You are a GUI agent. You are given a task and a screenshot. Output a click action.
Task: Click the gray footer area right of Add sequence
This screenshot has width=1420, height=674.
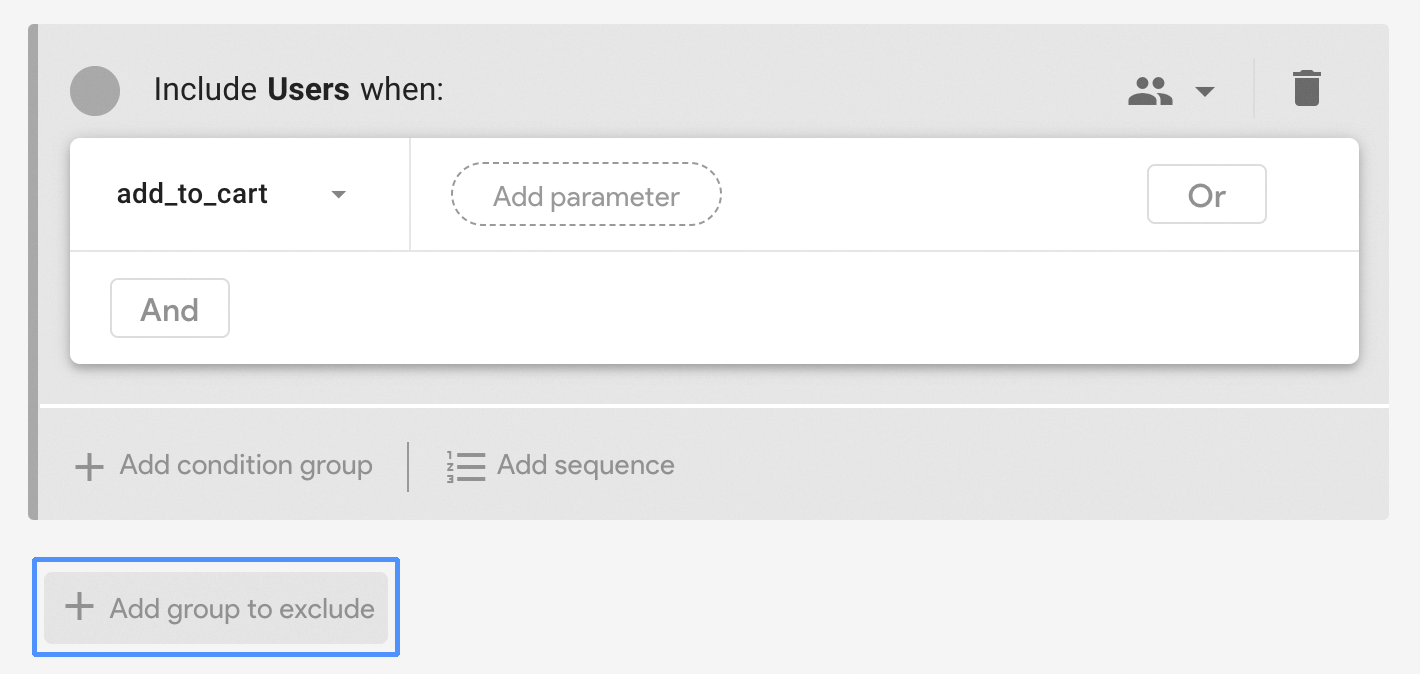[x=1030, y=465]
